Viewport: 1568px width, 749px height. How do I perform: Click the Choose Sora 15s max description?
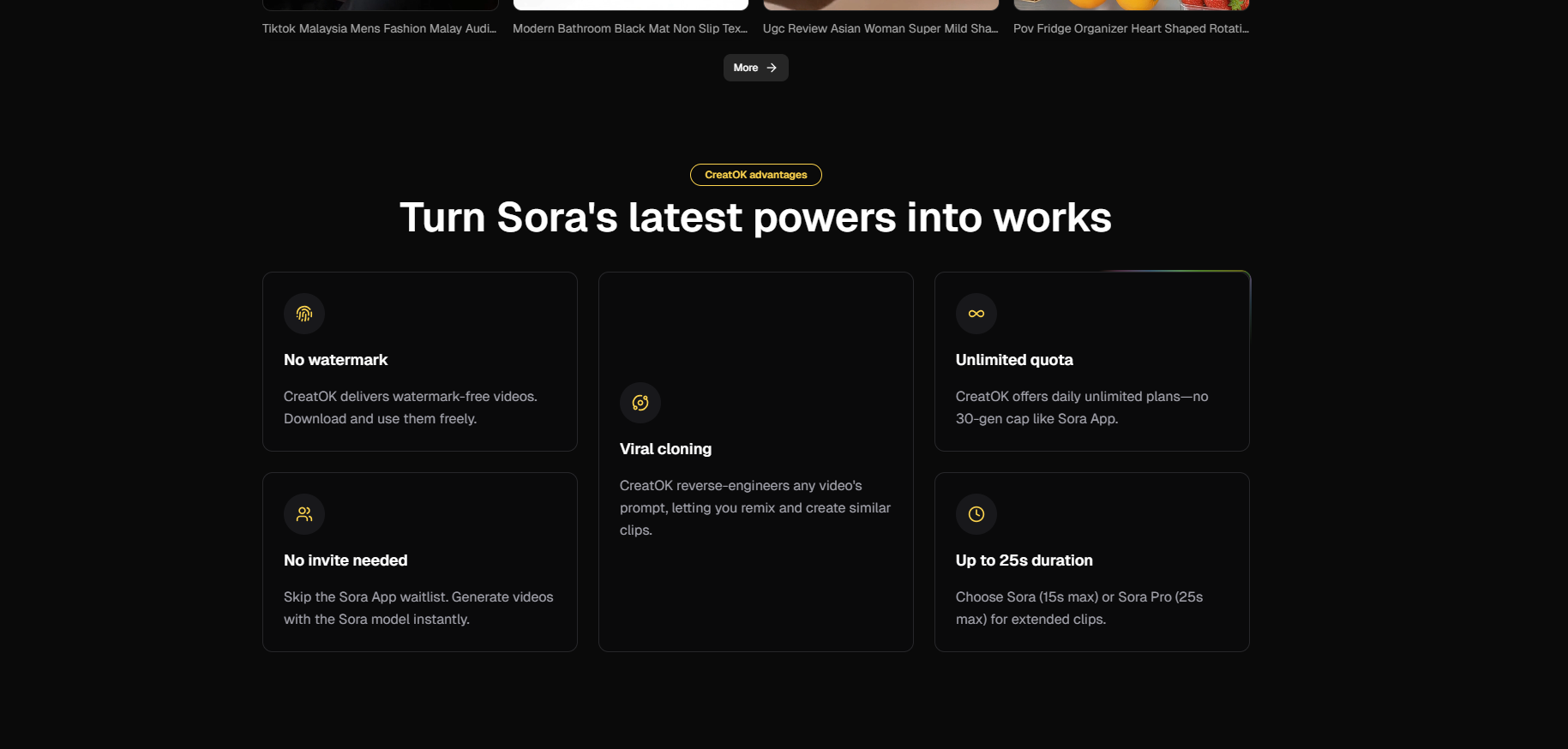click(x=1079, y=608)
